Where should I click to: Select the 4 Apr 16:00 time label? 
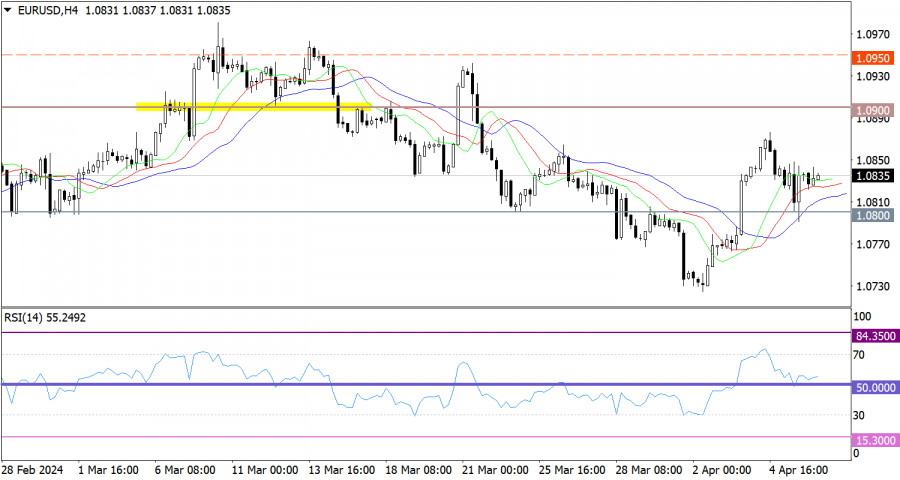tap(799, 470)
